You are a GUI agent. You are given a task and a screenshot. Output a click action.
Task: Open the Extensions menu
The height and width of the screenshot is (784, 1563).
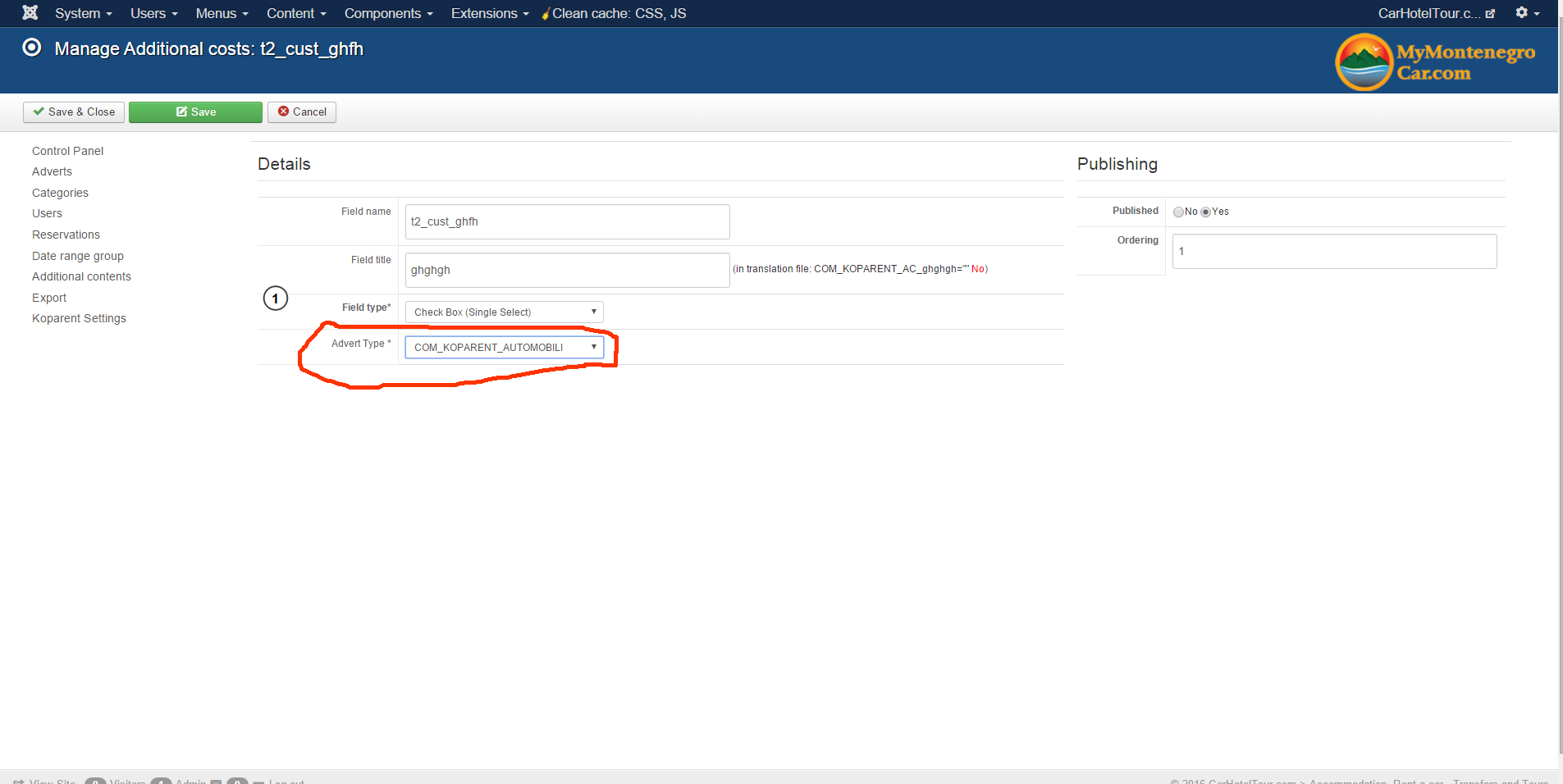pyautogui.click(x=490, y=13)
